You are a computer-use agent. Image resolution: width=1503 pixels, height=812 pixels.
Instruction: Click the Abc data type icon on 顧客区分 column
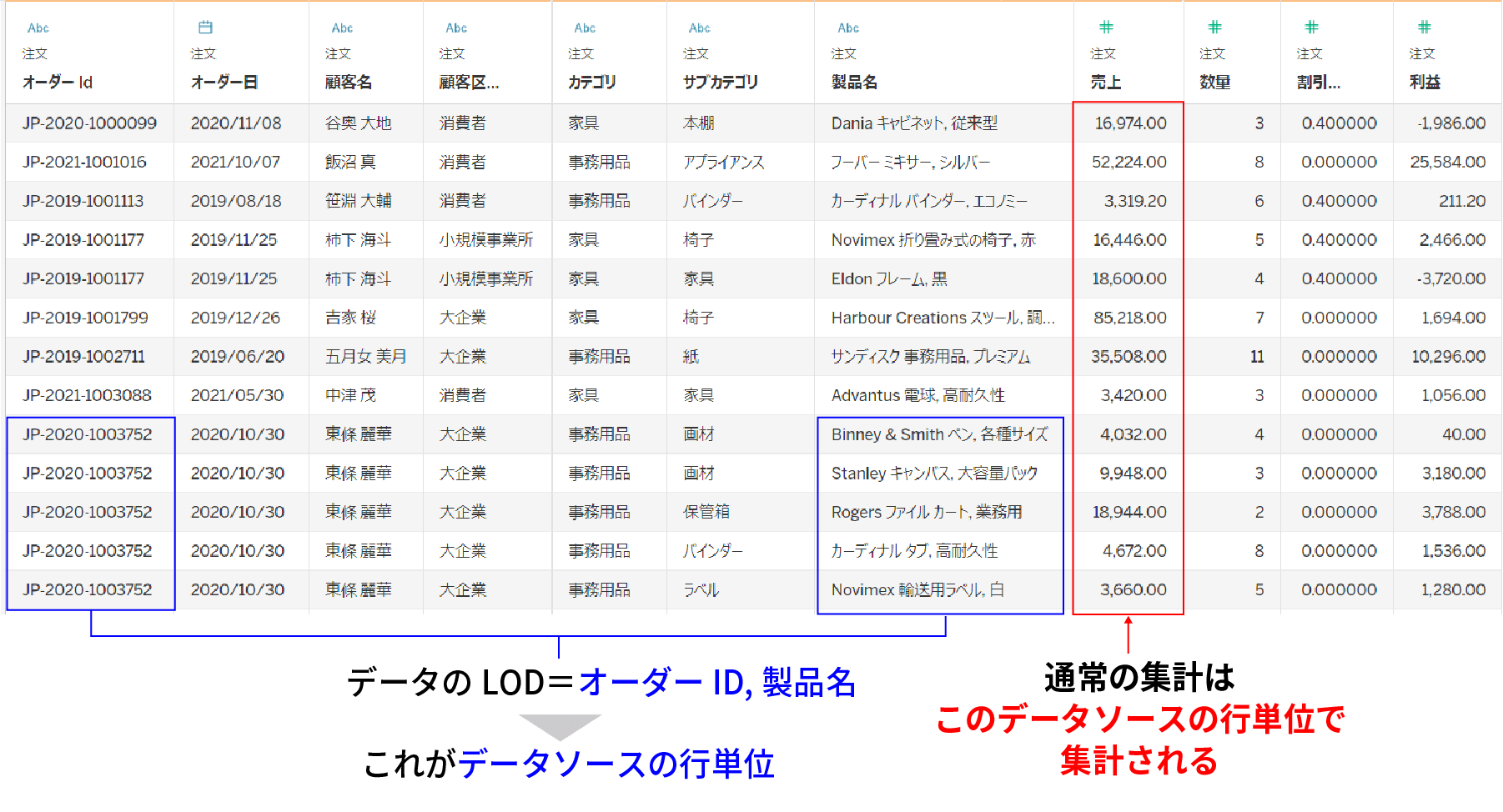click(x=455, y=27)
